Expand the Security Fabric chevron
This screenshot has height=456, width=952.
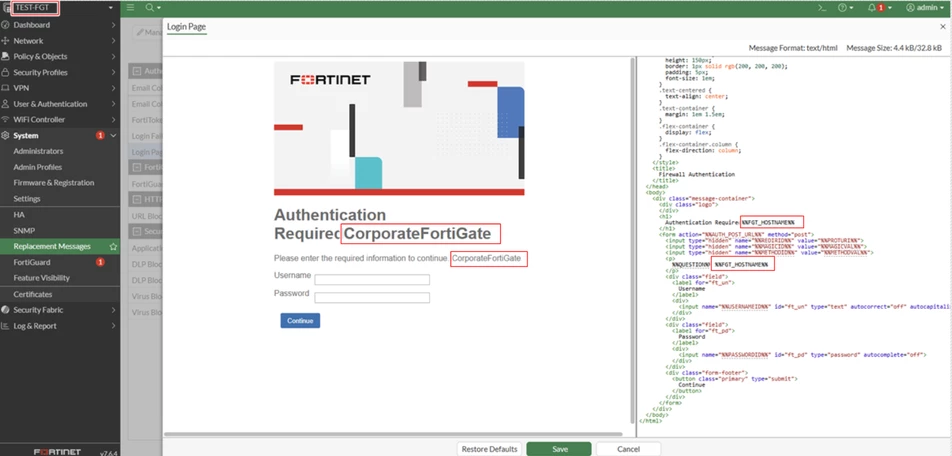click(114, 310)
